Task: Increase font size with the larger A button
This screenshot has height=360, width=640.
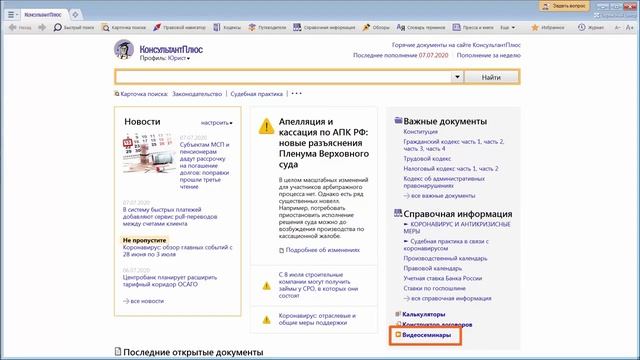Action: pyautogui.click(x=629, y=27)
